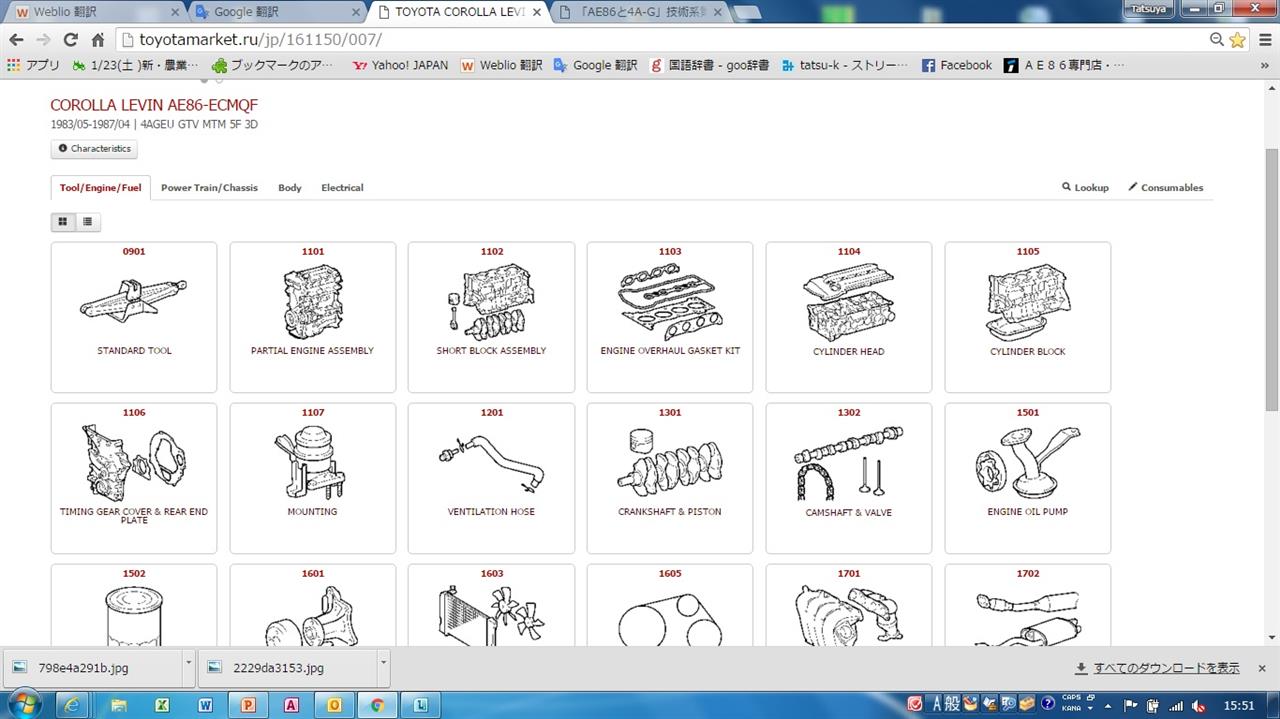Open the 0901 Standard Tool diagram
This screenshot has height=719, width=1280.
coord(134,317)
